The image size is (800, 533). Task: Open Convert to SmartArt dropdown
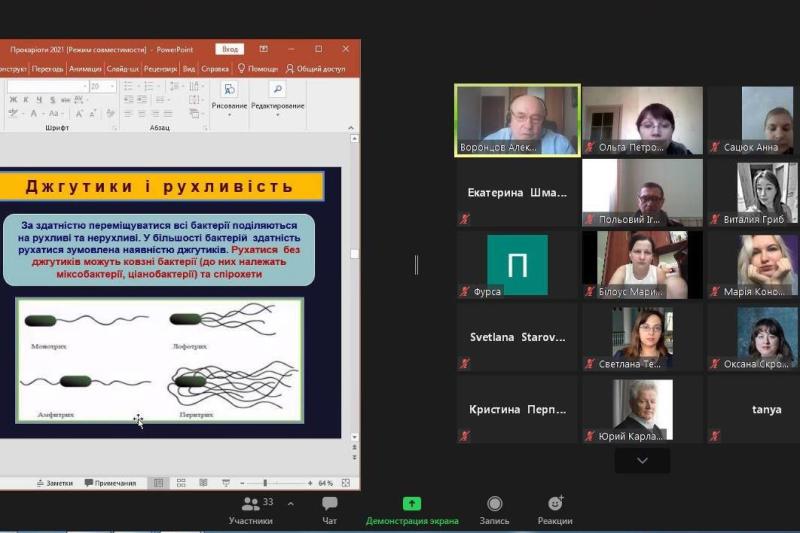[195, 114]
